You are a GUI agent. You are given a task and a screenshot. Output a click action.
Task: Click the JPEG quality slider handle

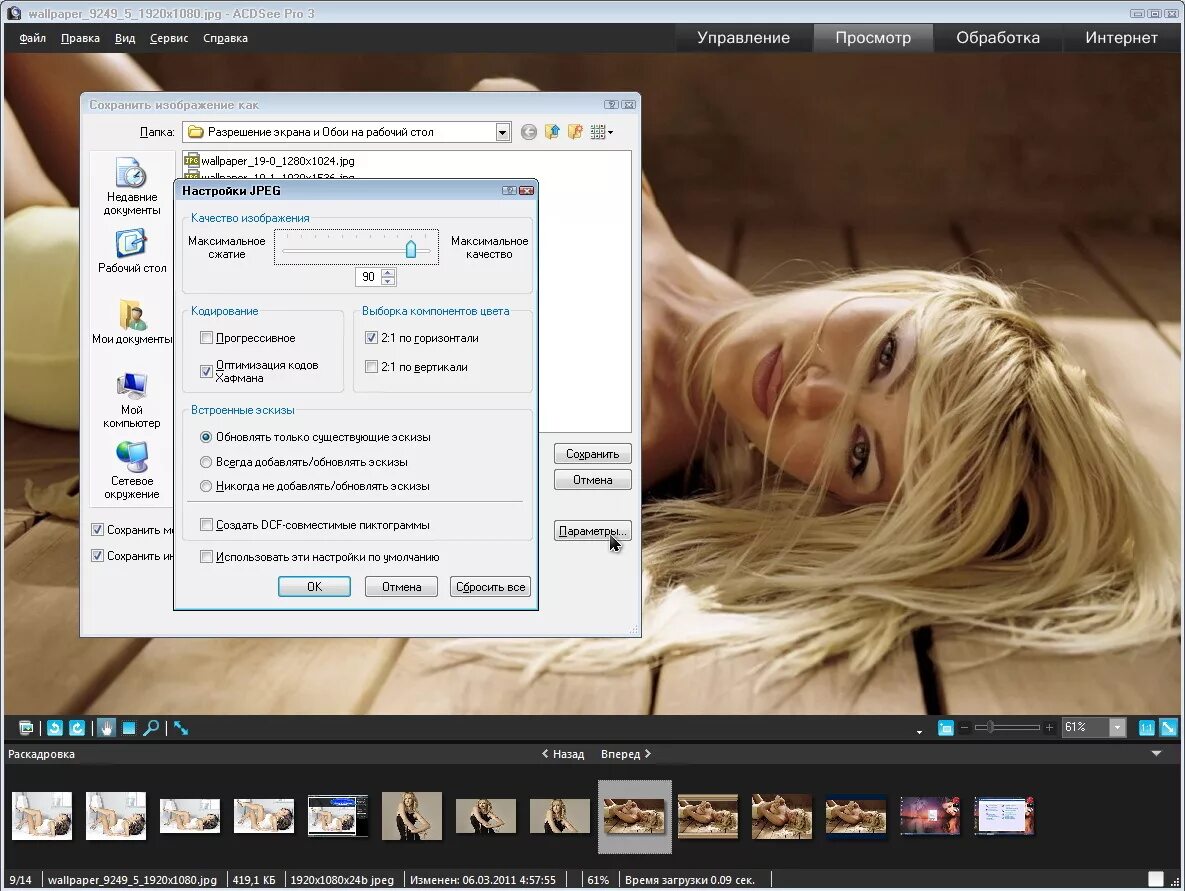point(410,249)
